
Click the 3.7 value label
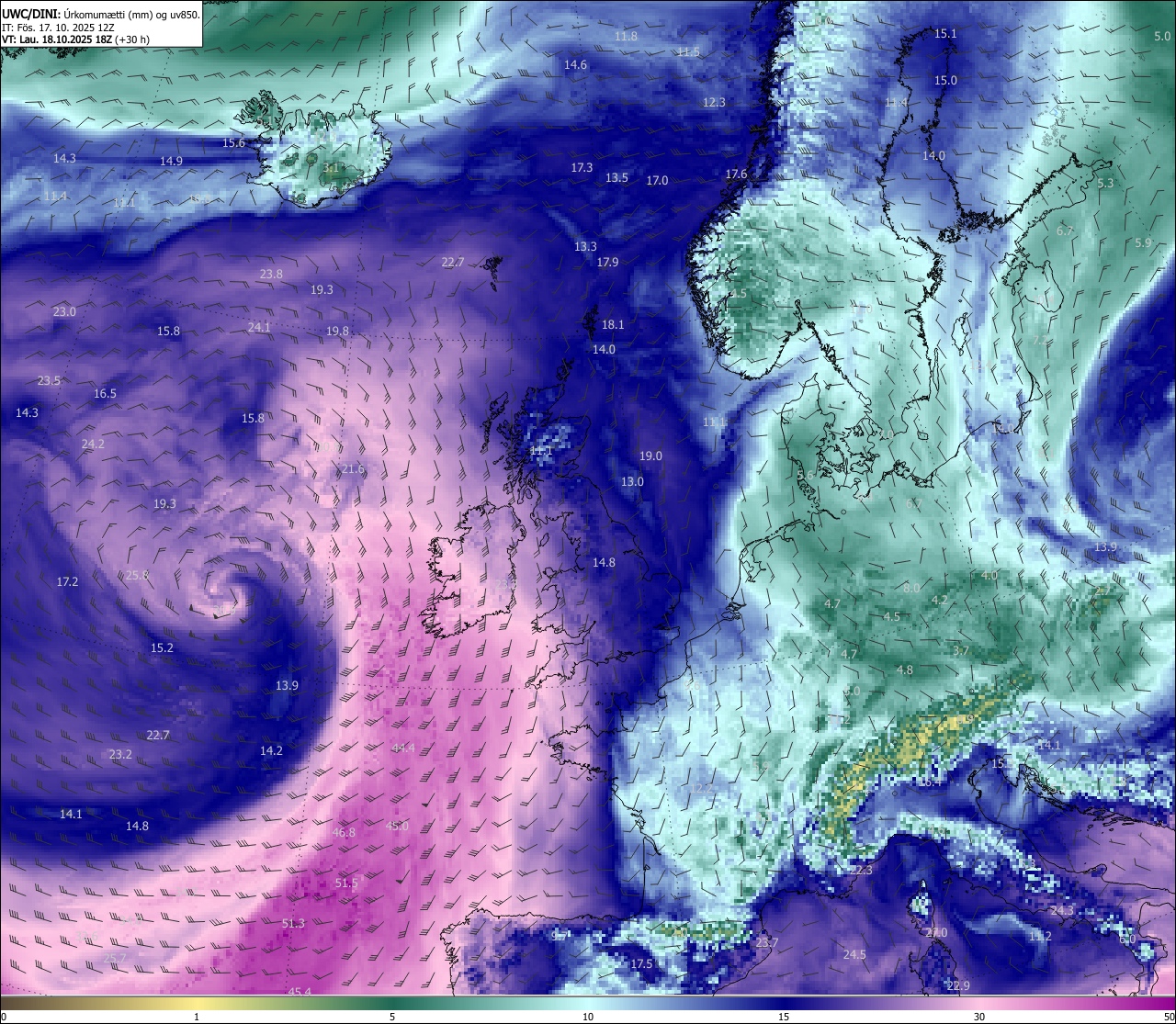961,650
